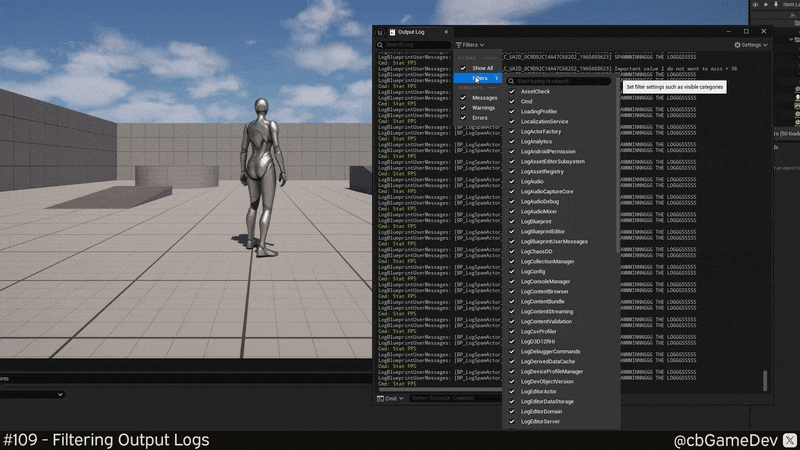Select the mannequin character in the viewport
The width and height of the screenshot is (800, 450).
(x=262, y=177)
